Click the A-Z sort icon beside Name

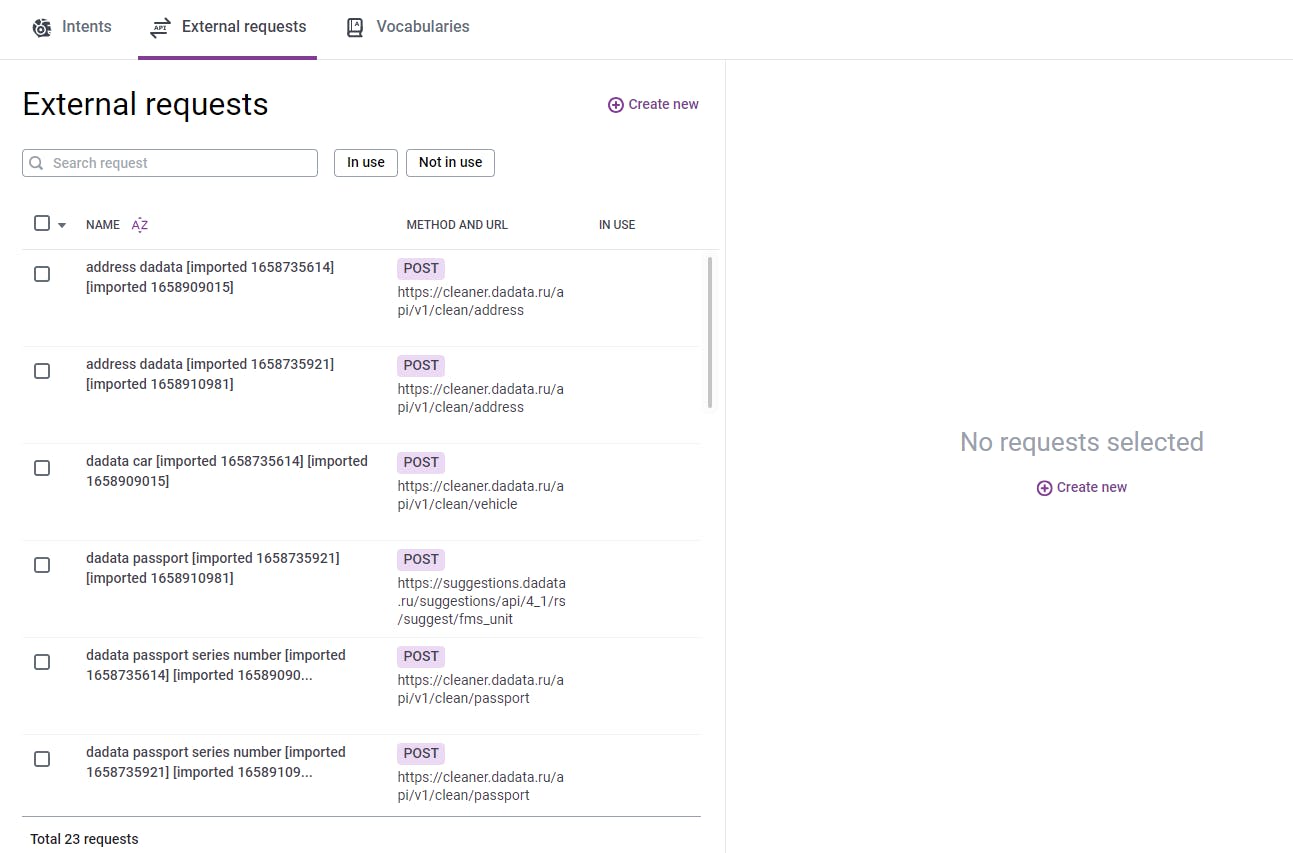tap(140, 225)
